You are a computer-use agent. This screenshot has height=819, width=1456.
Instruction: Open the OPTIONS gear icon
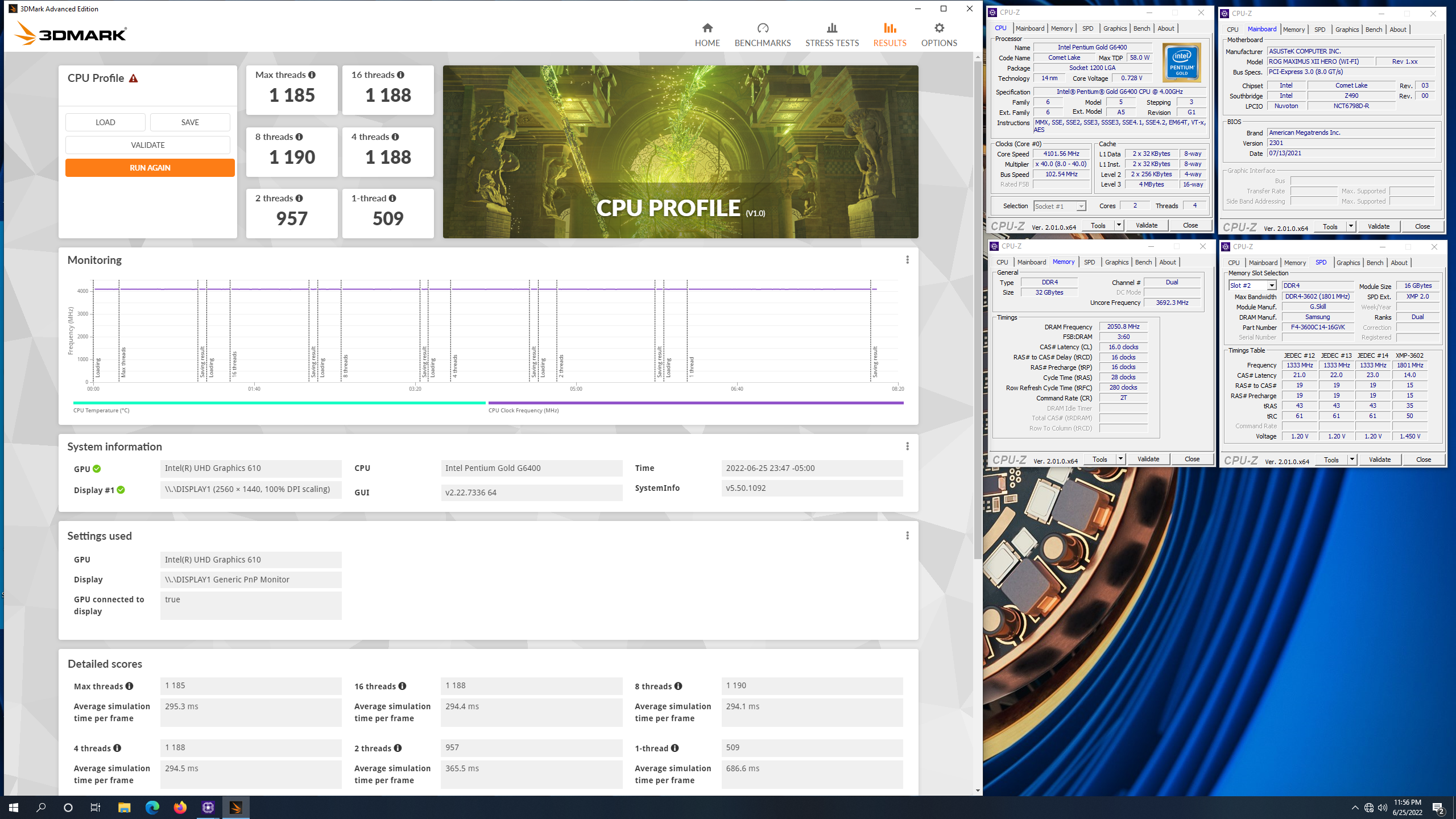tap(939, 28)
